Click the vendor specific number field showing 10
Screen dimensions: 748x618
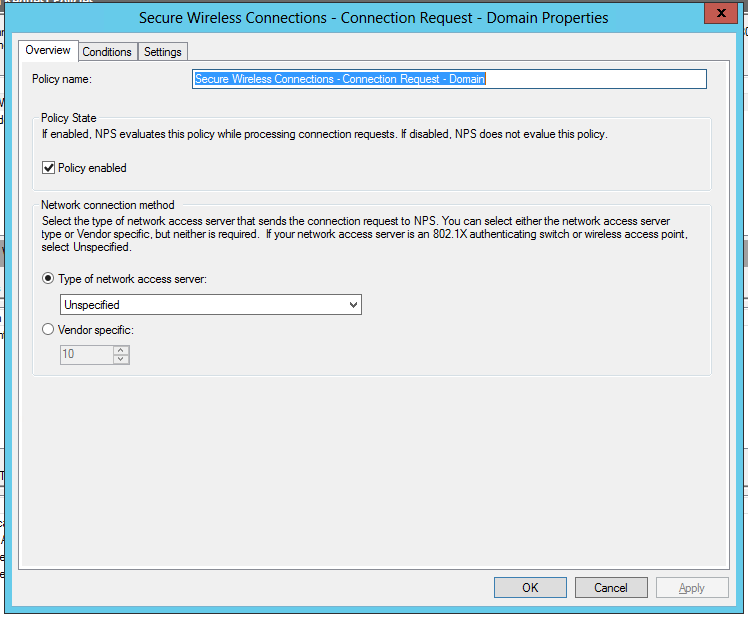87,354
